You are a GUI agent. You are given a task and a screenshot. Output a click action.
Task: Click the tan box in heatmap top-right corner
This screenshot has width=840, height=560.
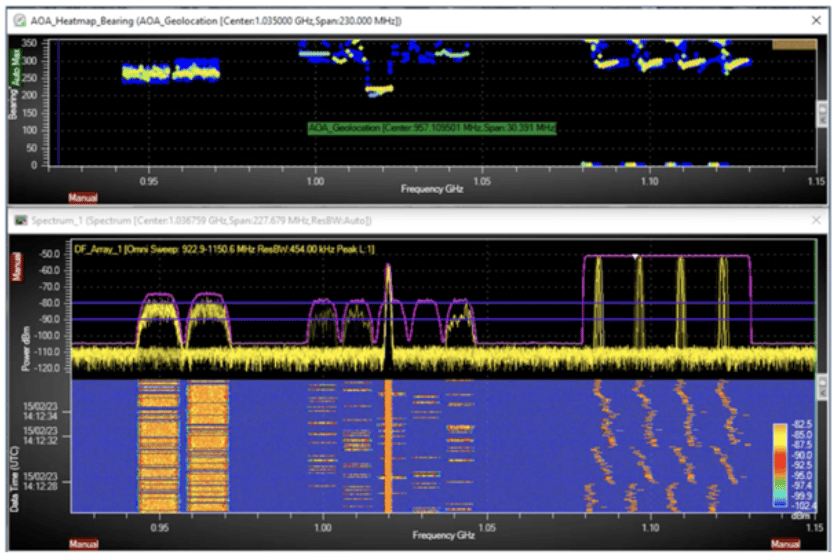click(x=794, y=44)
